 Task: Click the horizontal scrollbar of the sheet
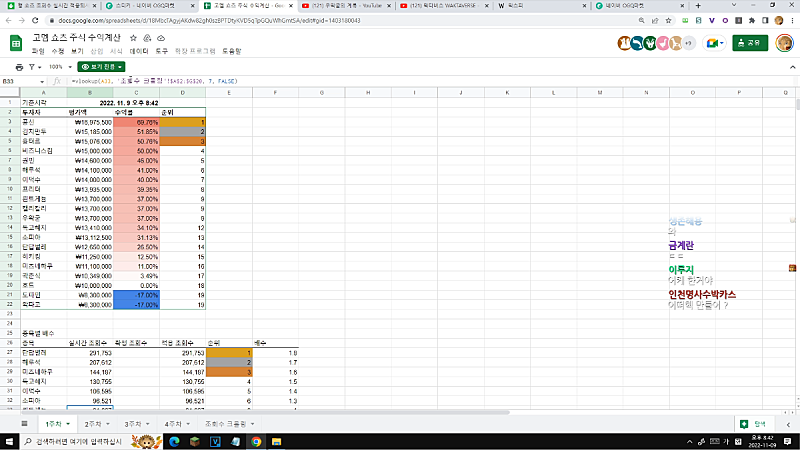pos(265,412)
